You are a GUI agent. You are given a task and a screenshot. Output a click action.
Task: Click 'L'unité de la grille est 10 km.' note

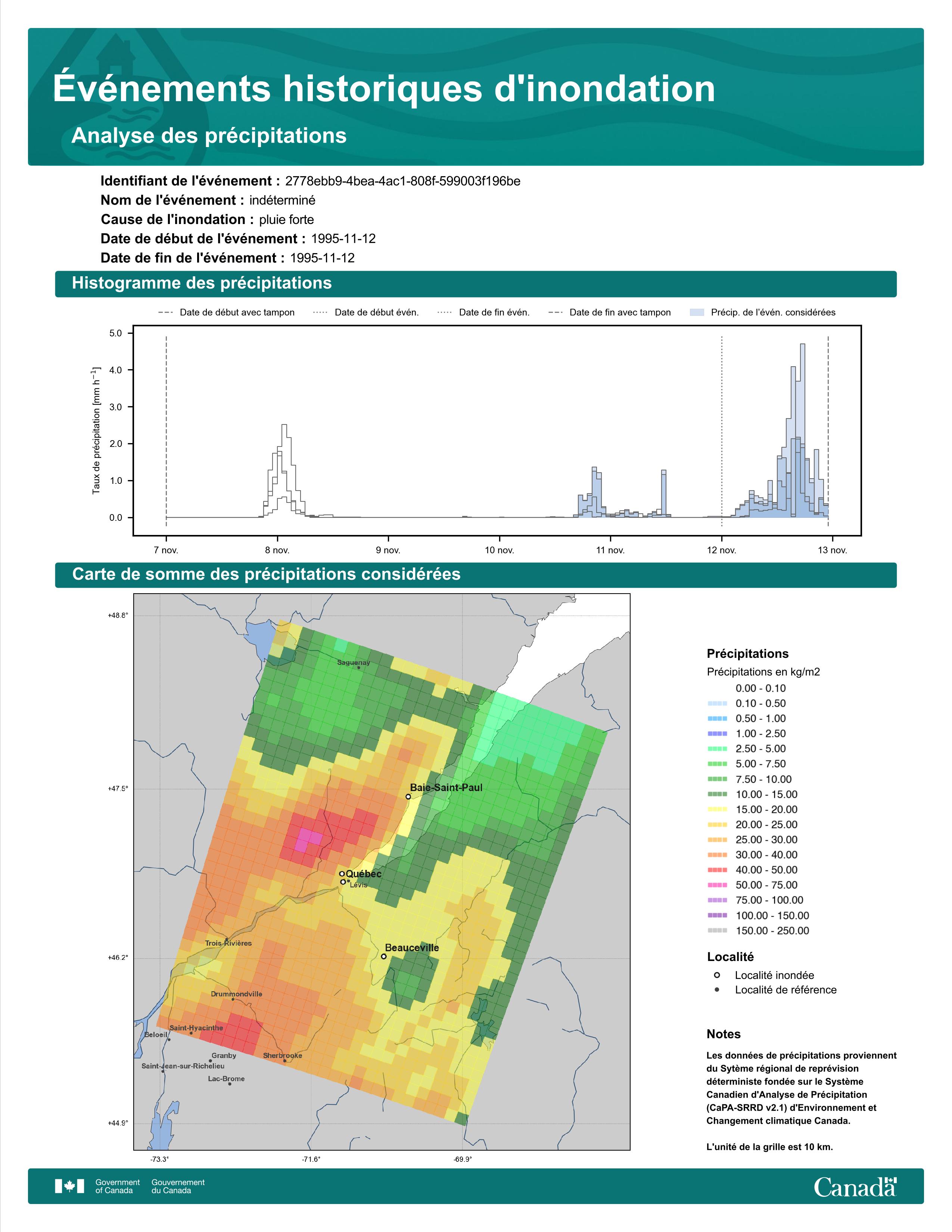coord(770,1147)
